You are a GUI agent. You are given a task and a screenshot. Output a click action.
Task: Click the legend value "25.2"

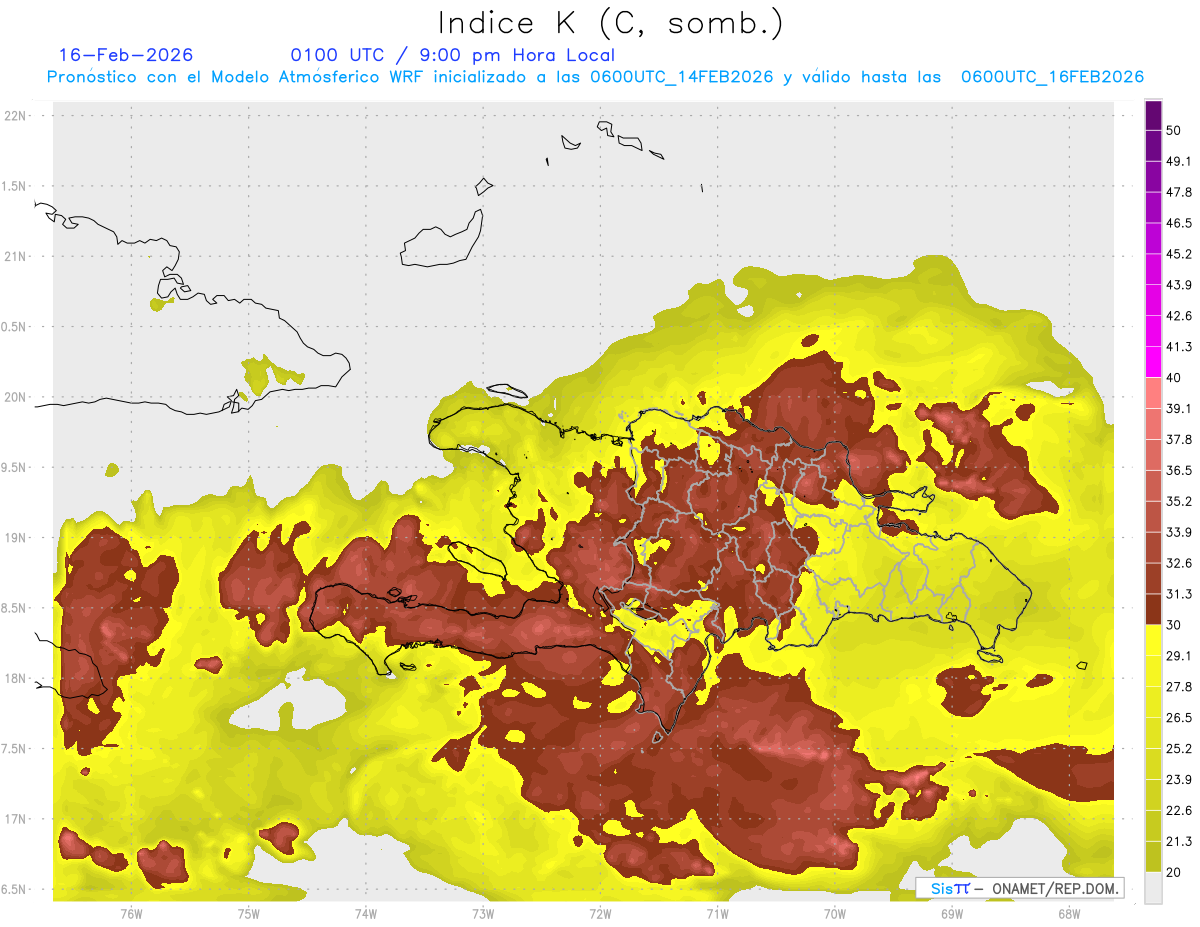1179,749
